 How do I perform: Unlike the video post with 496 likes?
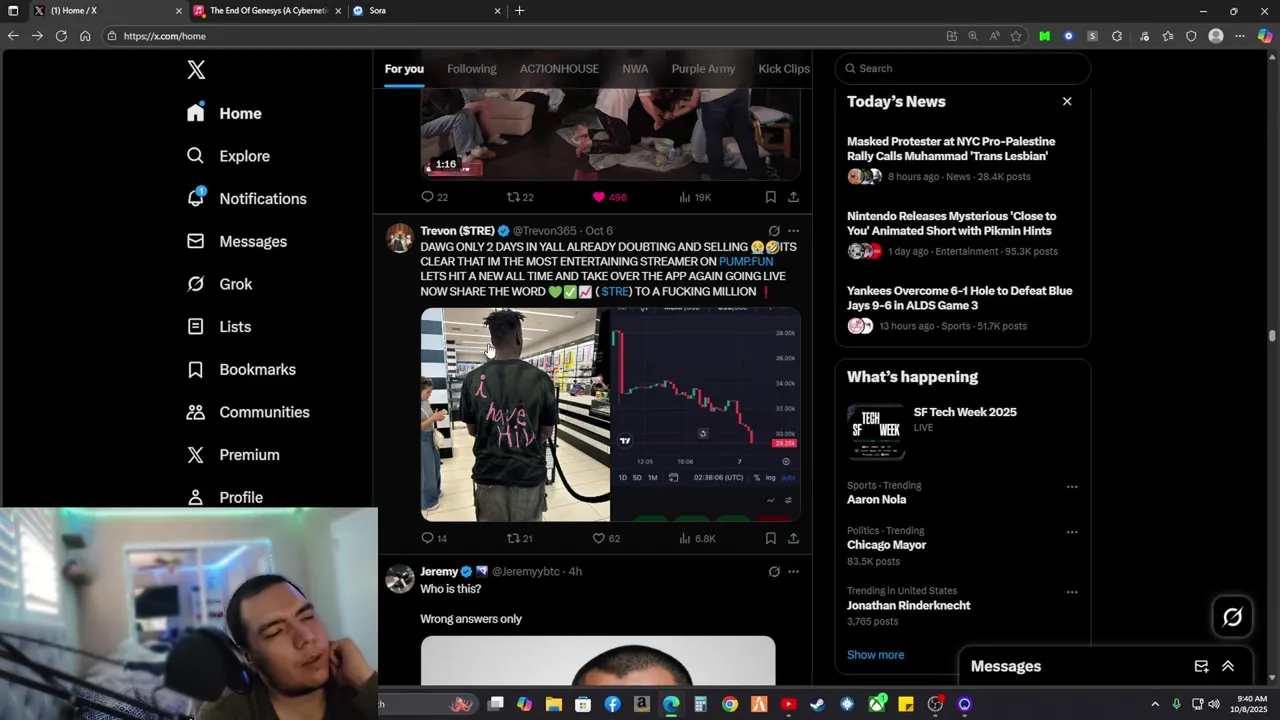click(609, 197)
